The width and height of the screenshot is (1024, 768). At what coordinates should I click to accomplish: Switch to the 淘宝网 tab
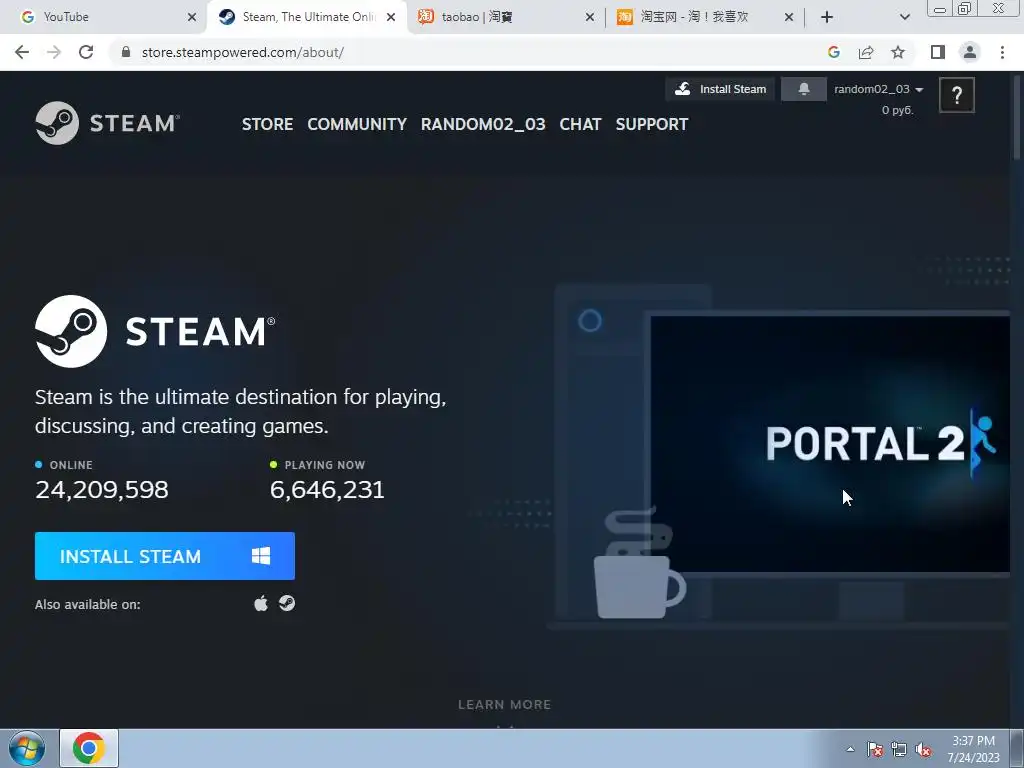pos(703,17)
